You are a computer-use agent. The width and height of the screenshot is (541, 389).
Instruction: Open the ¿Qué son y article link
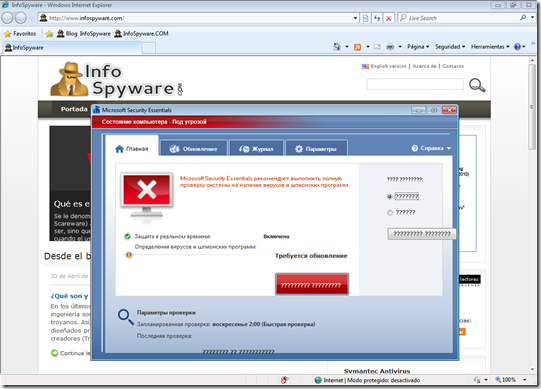[x=69, y=296]
